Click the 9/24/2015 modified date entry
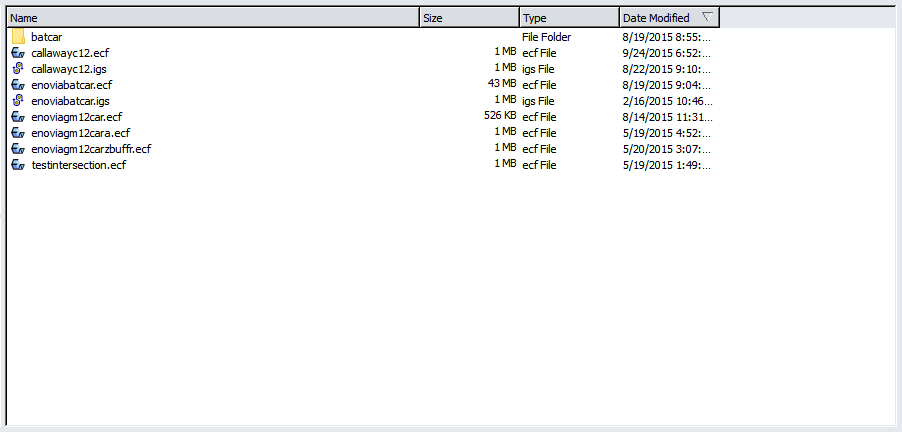902x432 pixels. 666,53
